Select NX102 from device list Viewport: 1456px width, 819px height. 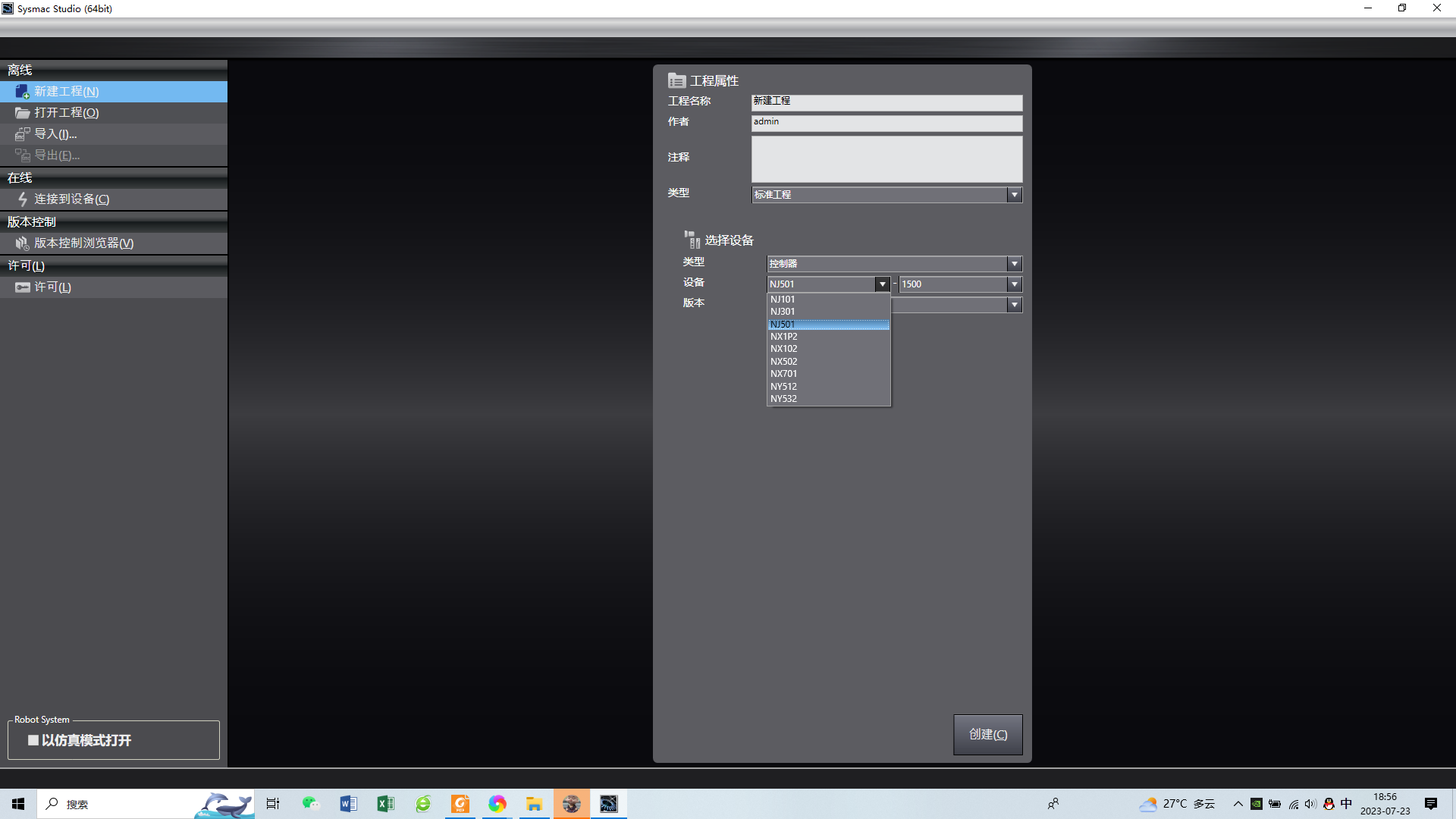(829, 349)
